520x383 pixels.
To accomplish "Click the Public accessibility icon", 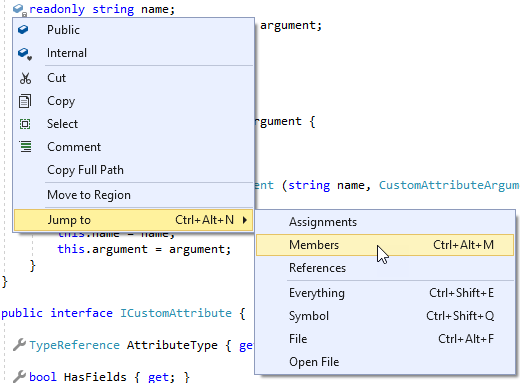I will [x=23, y=30].
